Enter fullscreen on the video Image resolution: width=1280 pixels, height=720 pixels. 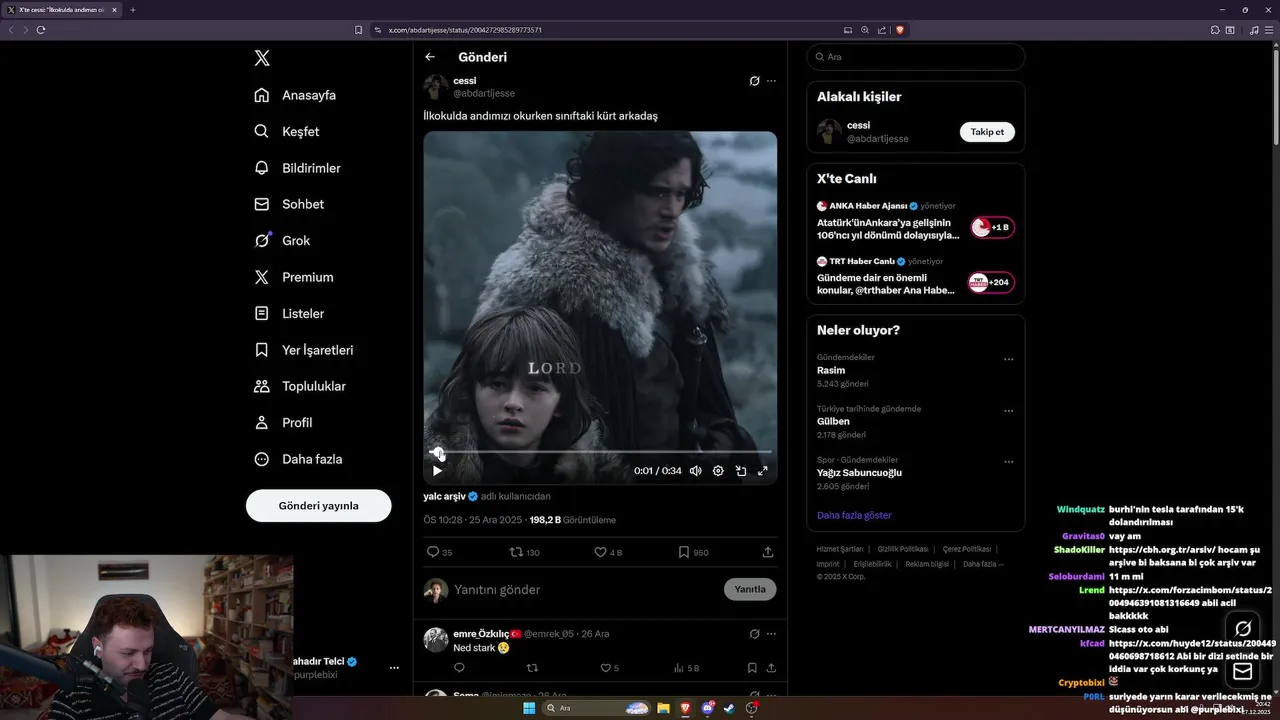coord(763,471)
